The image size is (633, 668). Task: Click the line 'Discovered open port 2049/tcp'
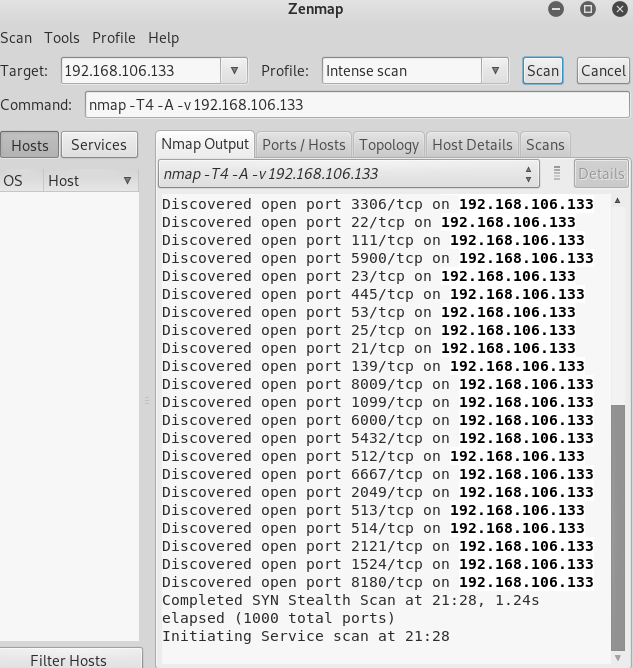point(377,492)
